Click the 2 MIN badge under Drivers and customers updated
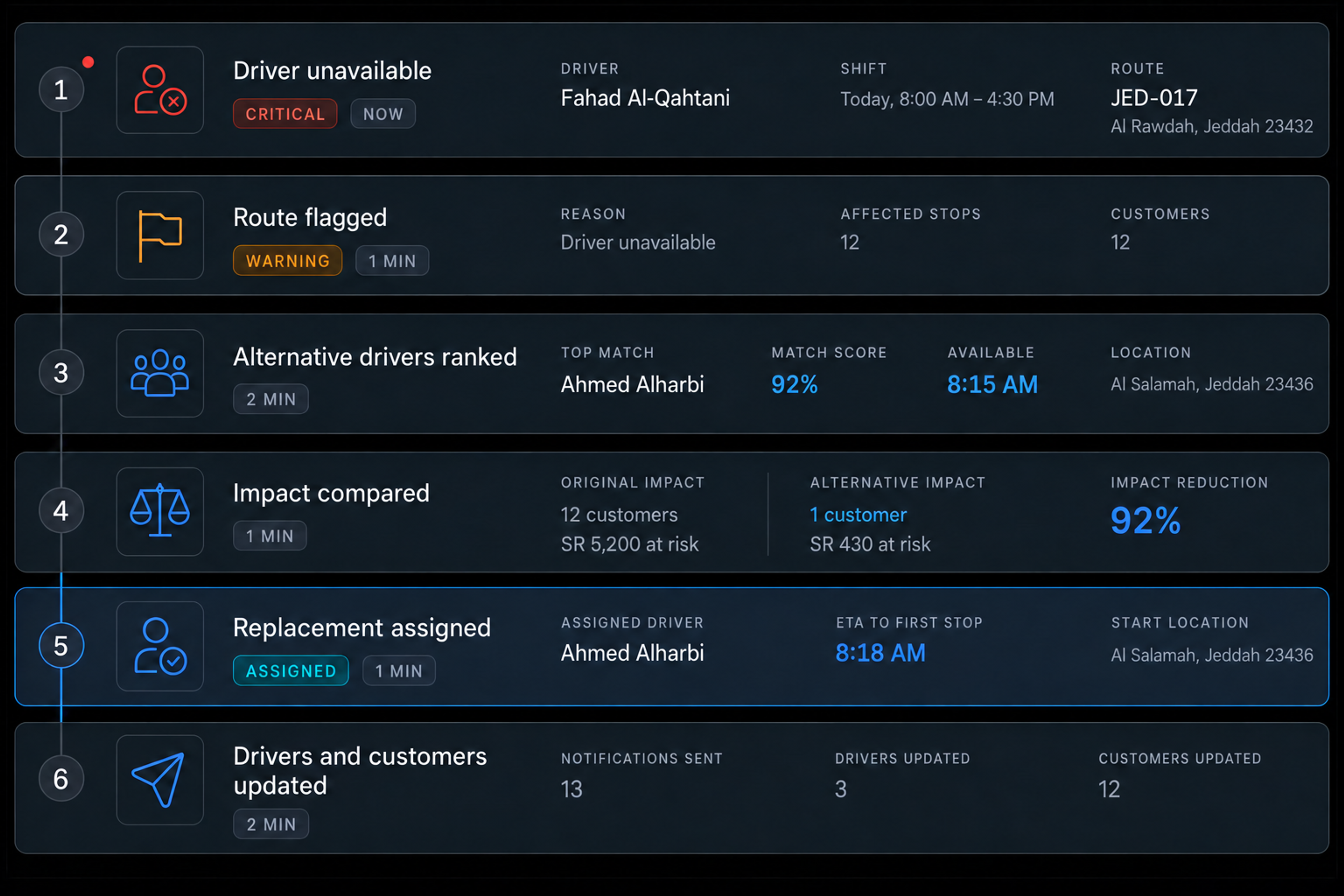1344x896 pixels. coord(271,824)
